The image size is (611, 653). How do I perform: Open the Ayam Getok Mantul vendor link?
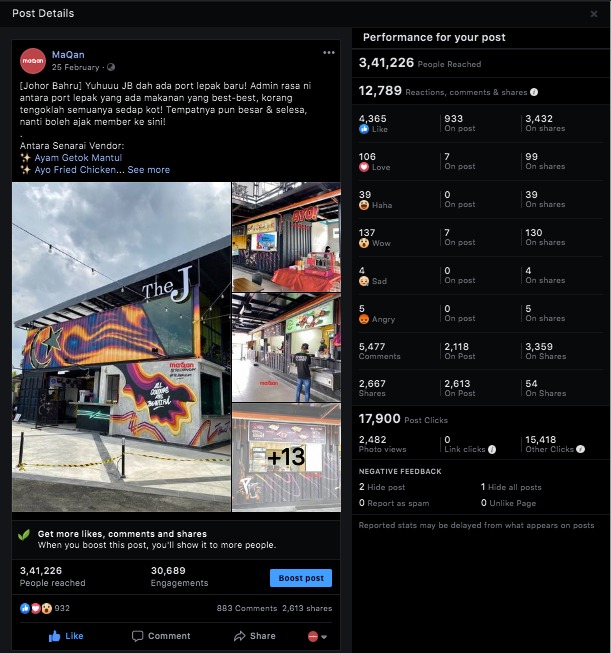point(78,158)
